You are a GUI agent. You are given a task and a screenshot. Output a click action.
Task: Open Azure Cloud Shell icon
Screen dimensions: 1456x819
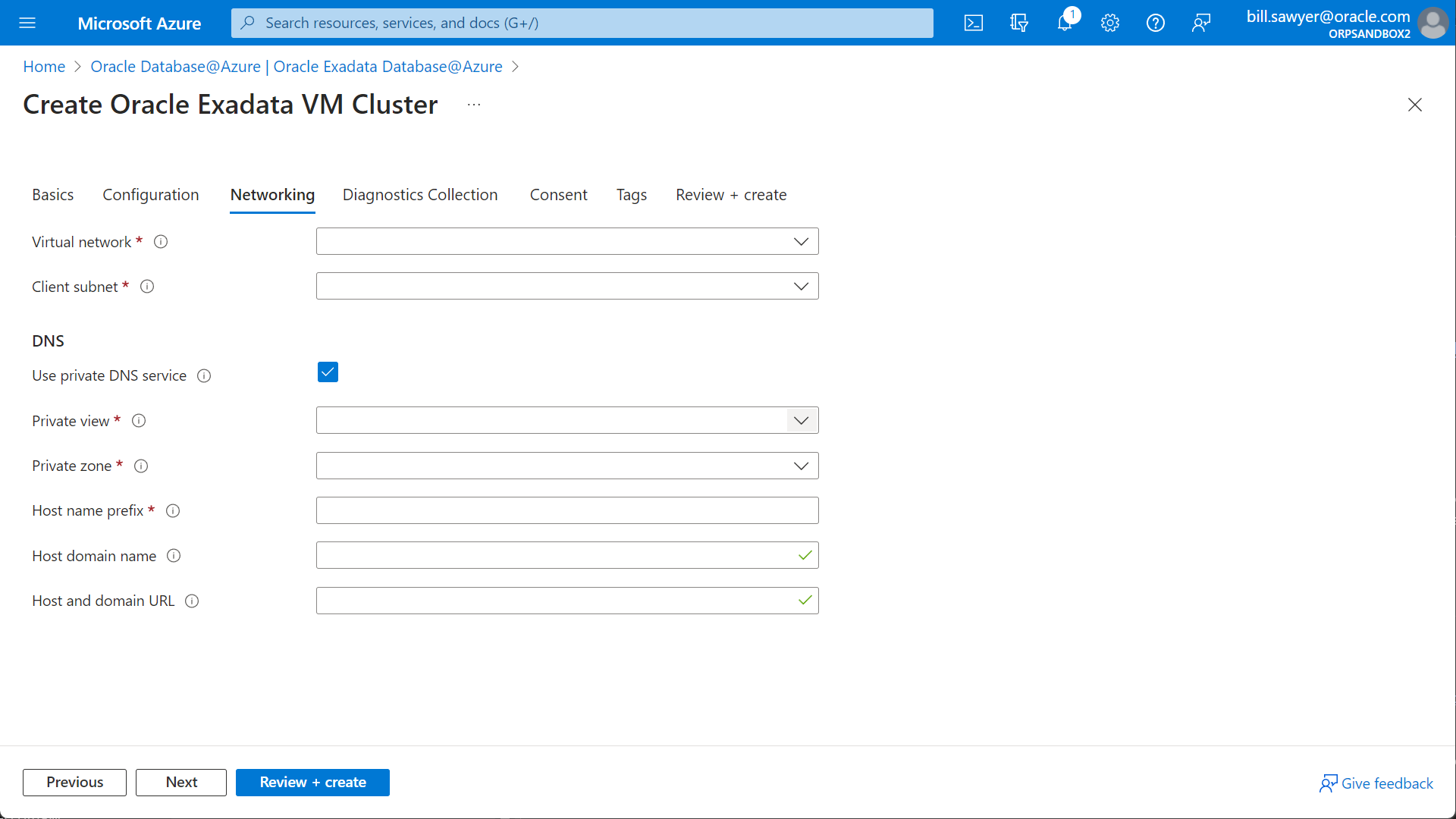973,23
